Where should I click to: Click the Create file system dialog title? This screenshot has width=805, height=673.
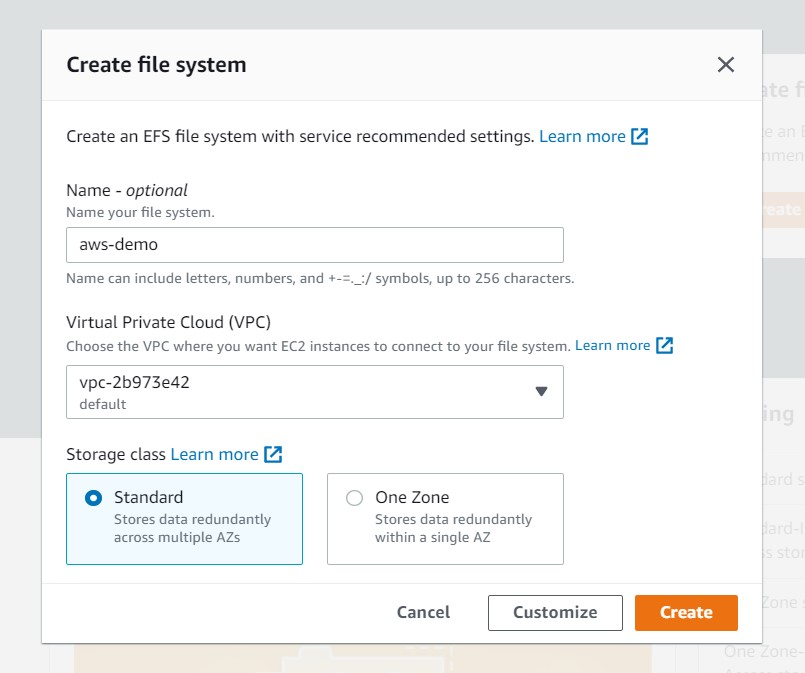pyautogui.click(x=156, y=65)
